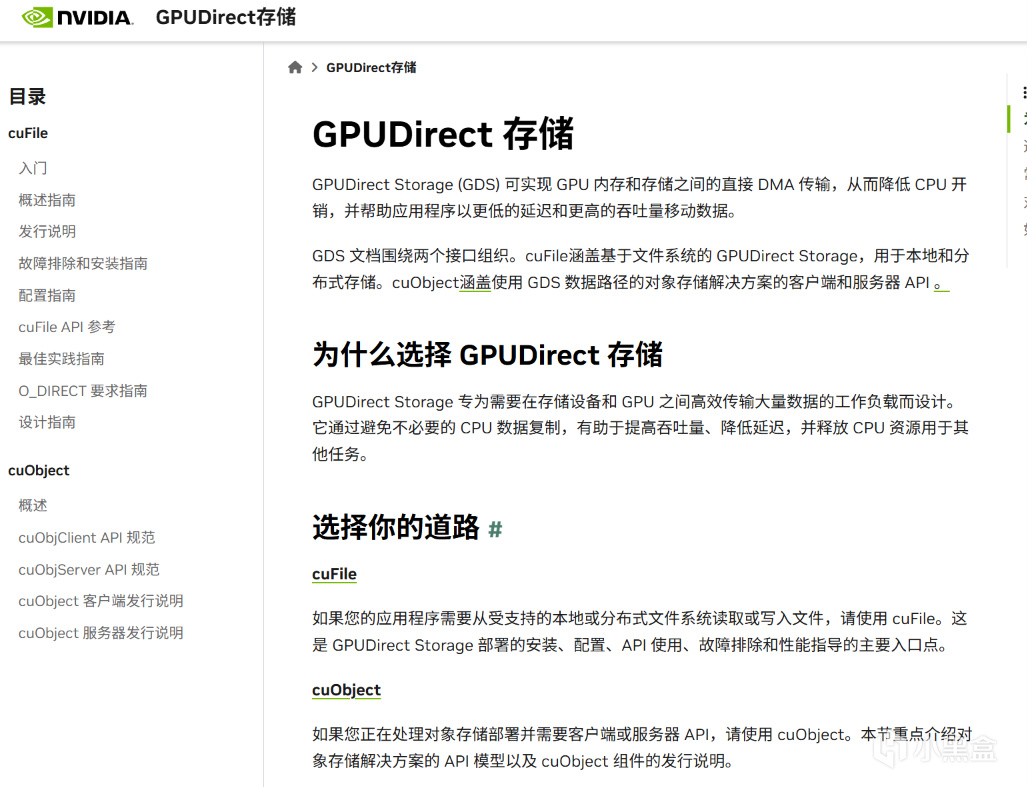Open O_DIRECT 要求指南 in the sidebar
The height and width of the screenshot is (787, 1027).
[83, 391]
